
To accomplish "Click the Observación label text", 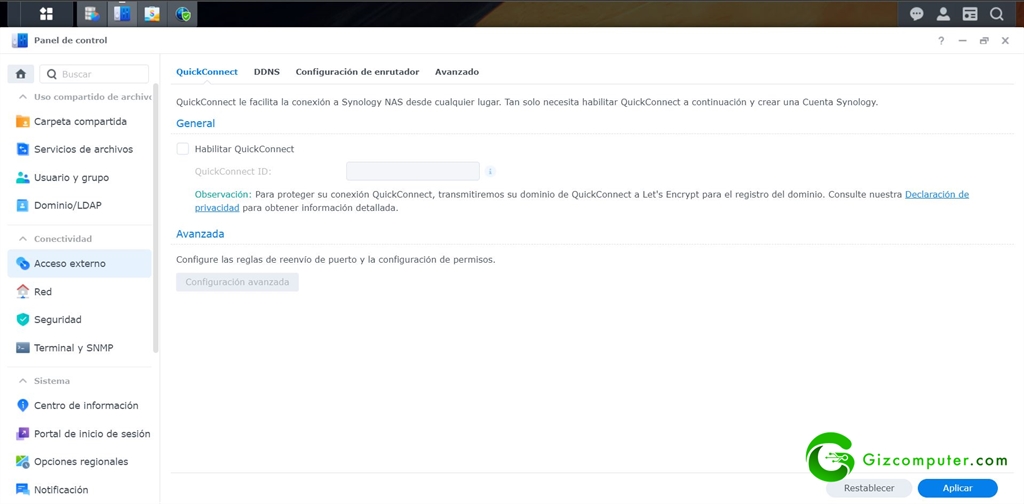I will coord(223,195).
